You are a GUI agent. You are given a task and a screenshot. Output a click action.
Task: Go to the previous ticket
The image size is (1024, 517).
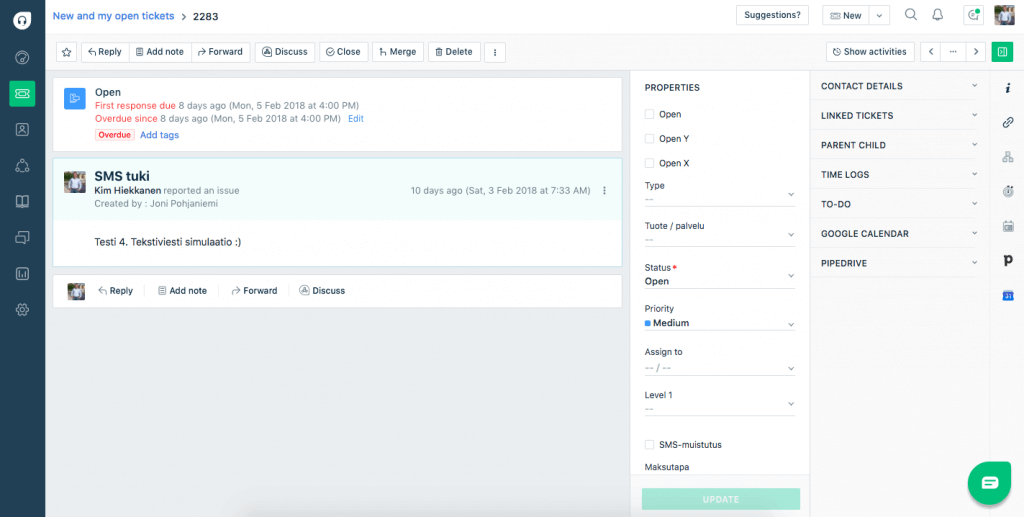(x=931, y=52)
